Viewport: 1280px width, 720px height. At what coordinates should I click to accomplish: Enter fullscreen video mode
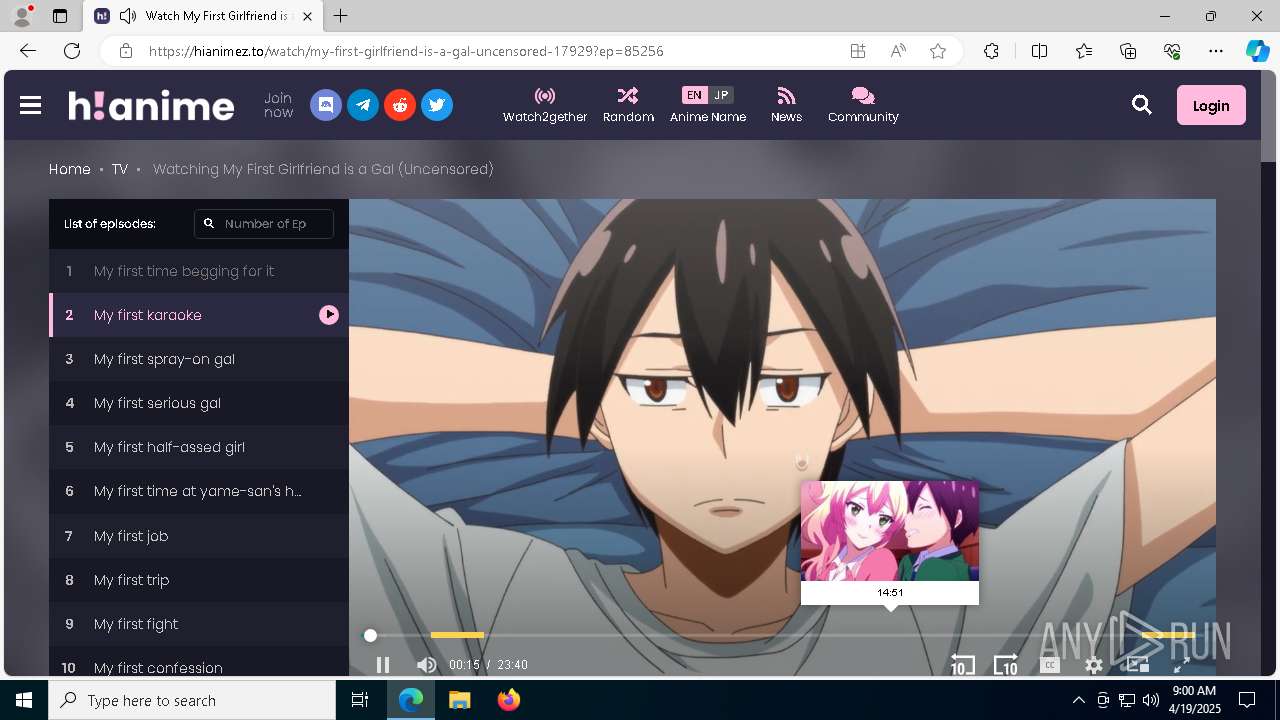pos(1181,665)
